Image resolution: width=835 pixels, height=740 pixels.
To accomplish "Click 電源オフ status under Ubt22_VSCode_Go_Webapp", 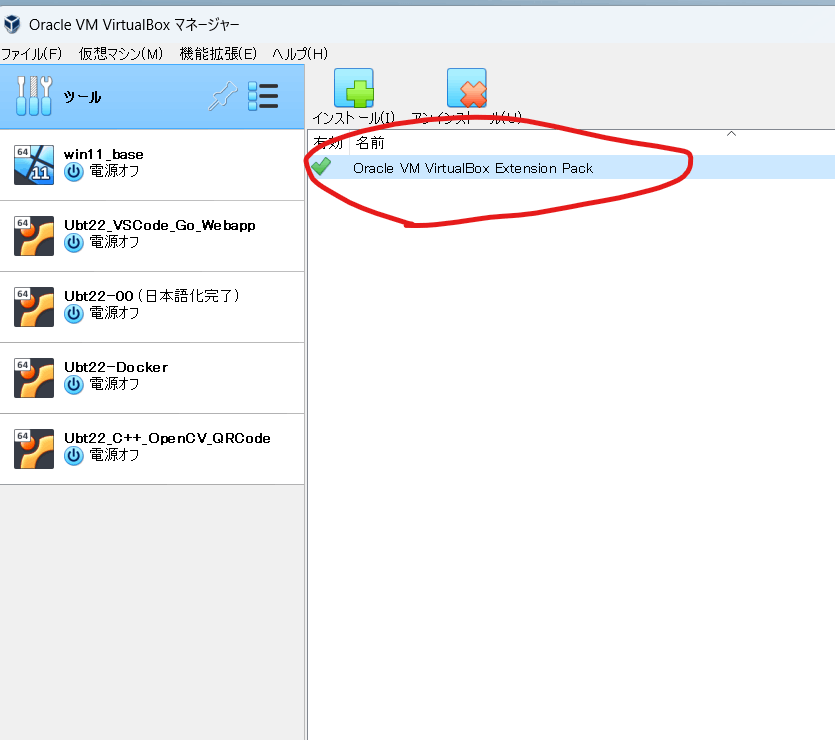I will point(114,242).
